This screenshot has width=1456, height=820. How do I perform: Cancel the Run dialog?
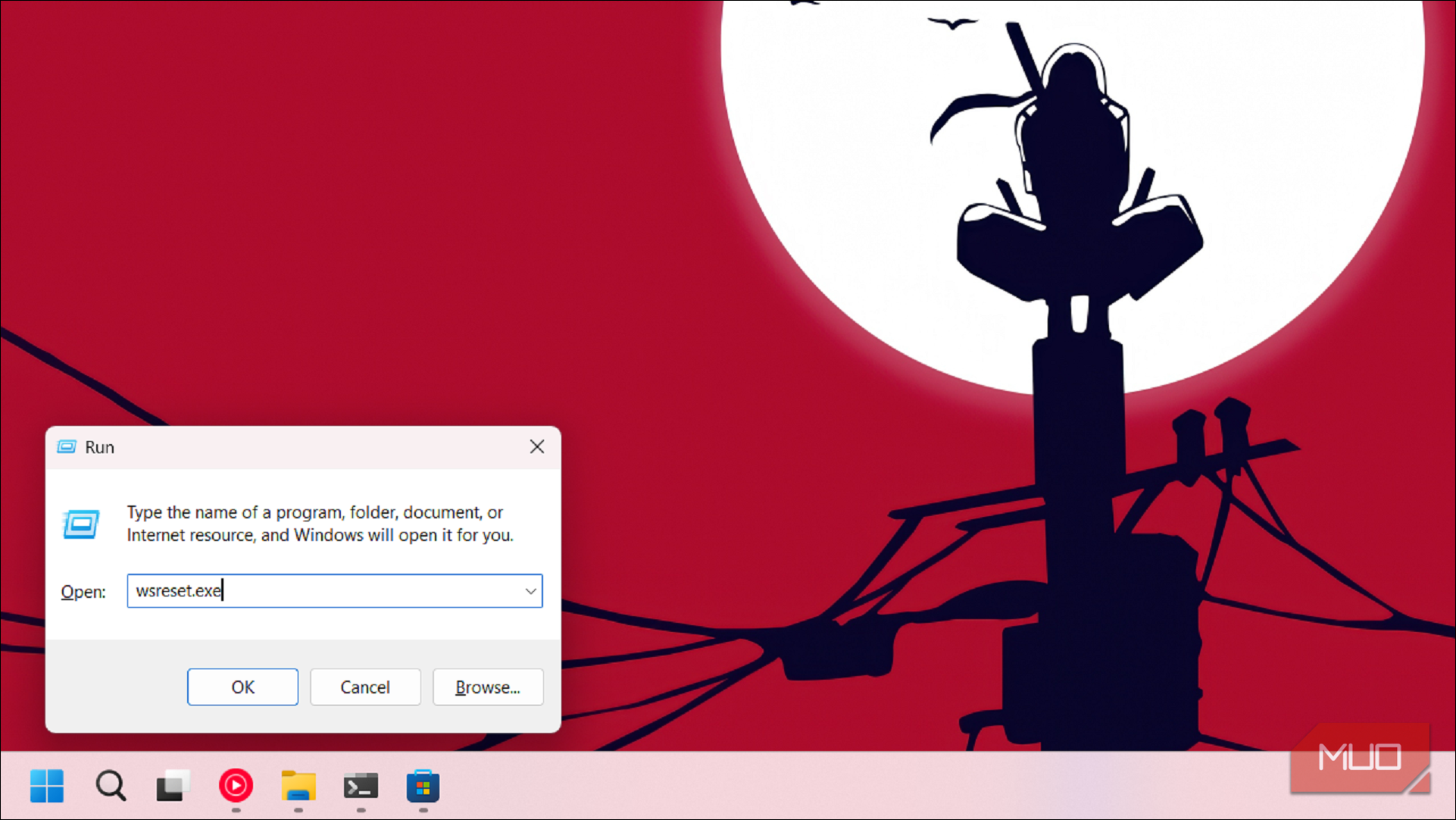point(365,687)
